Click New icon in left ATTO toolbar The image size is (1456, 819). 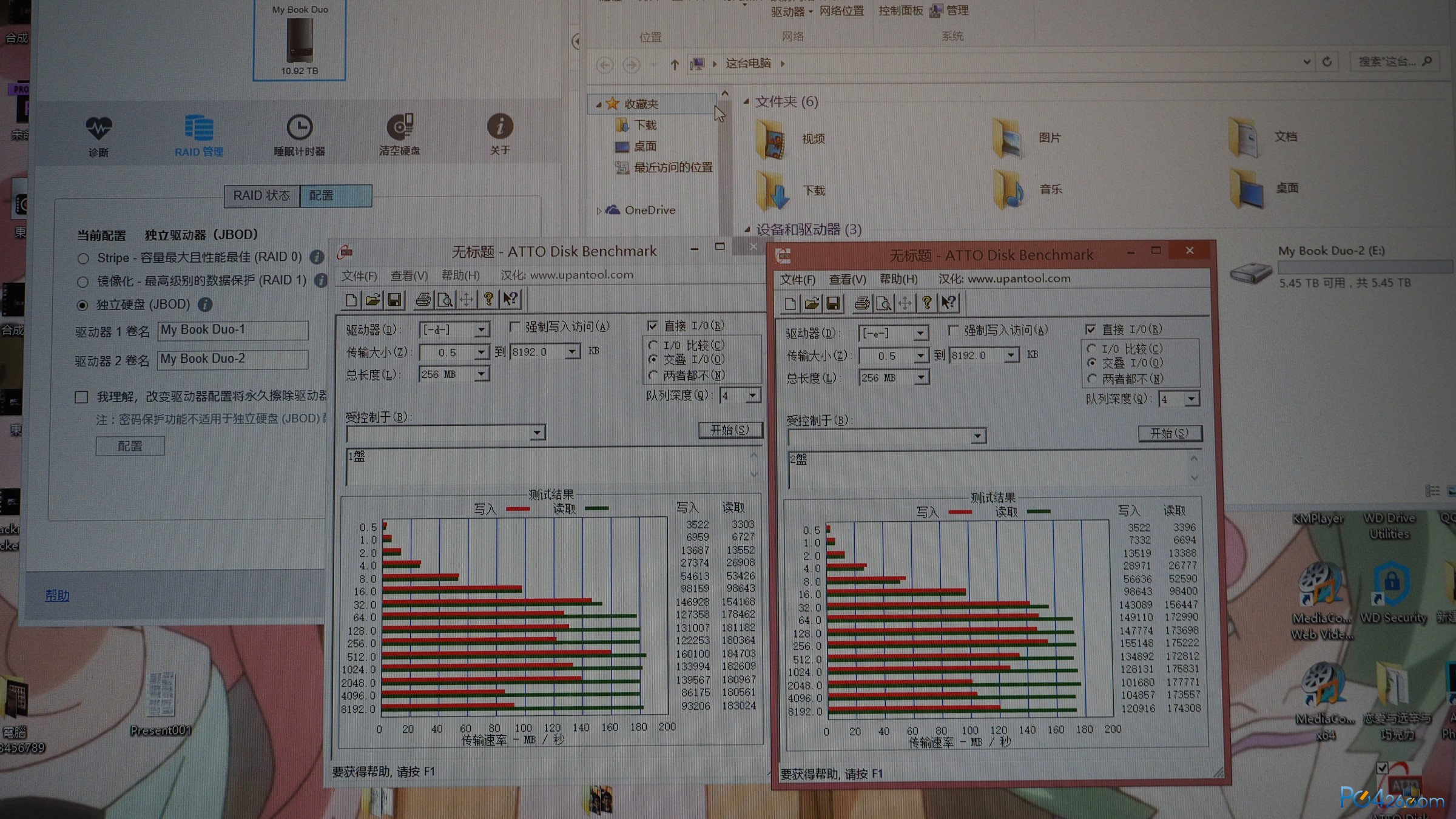point(351,300)
